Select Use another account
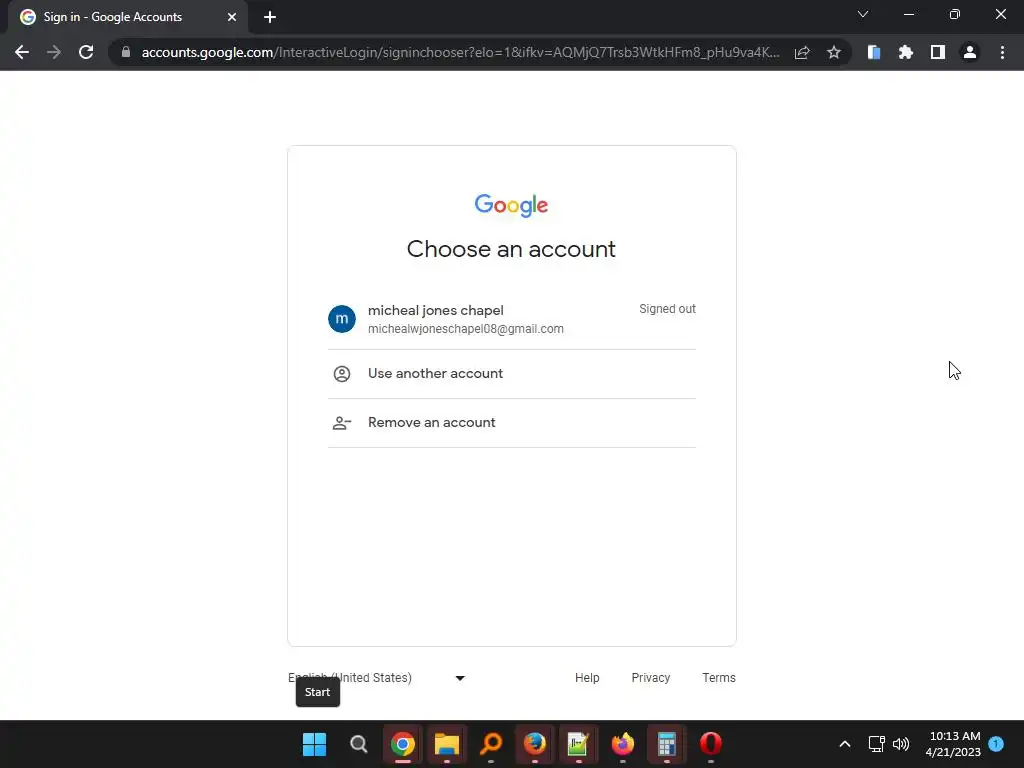This screenshot has width=1024, height=768. [x=511, y=374]
